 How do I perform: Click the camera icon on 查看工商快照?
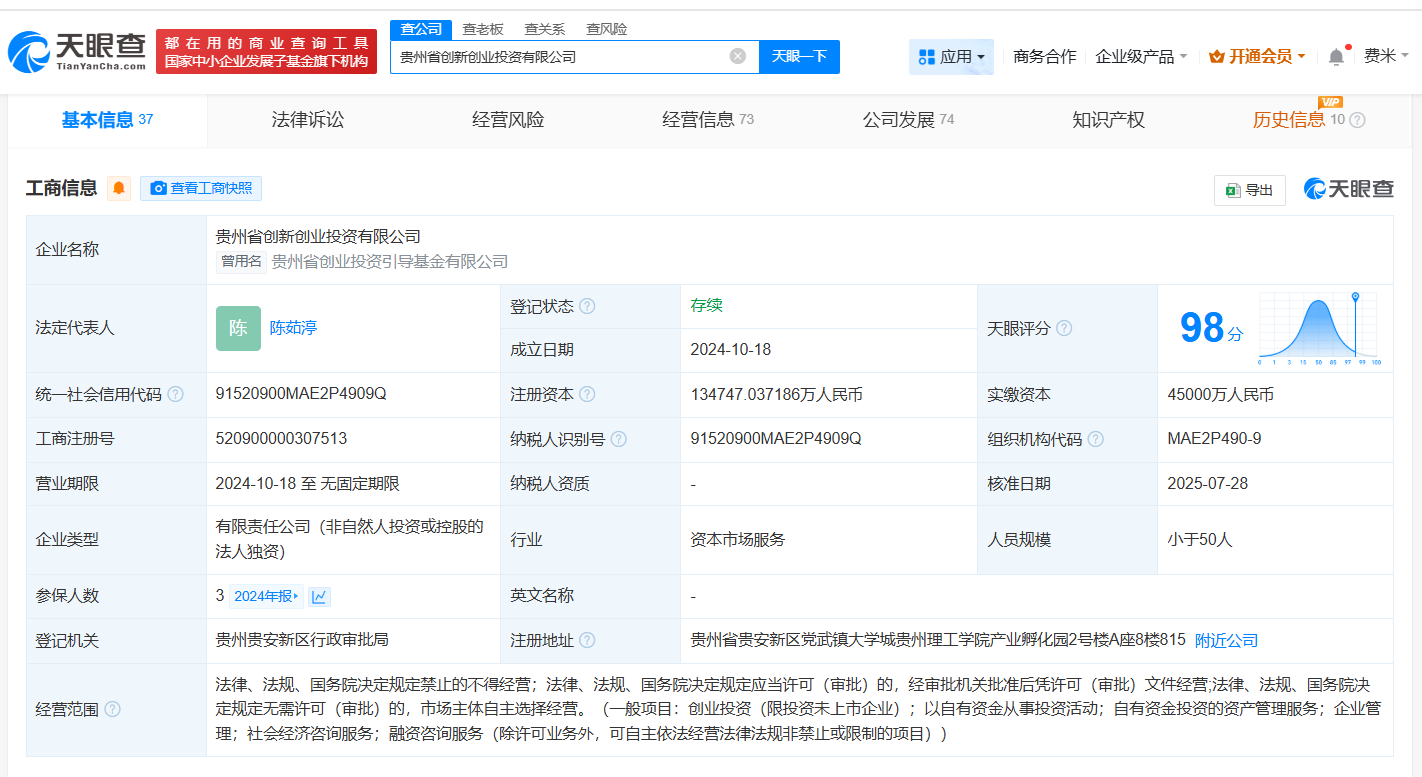[x=157, y=188]
